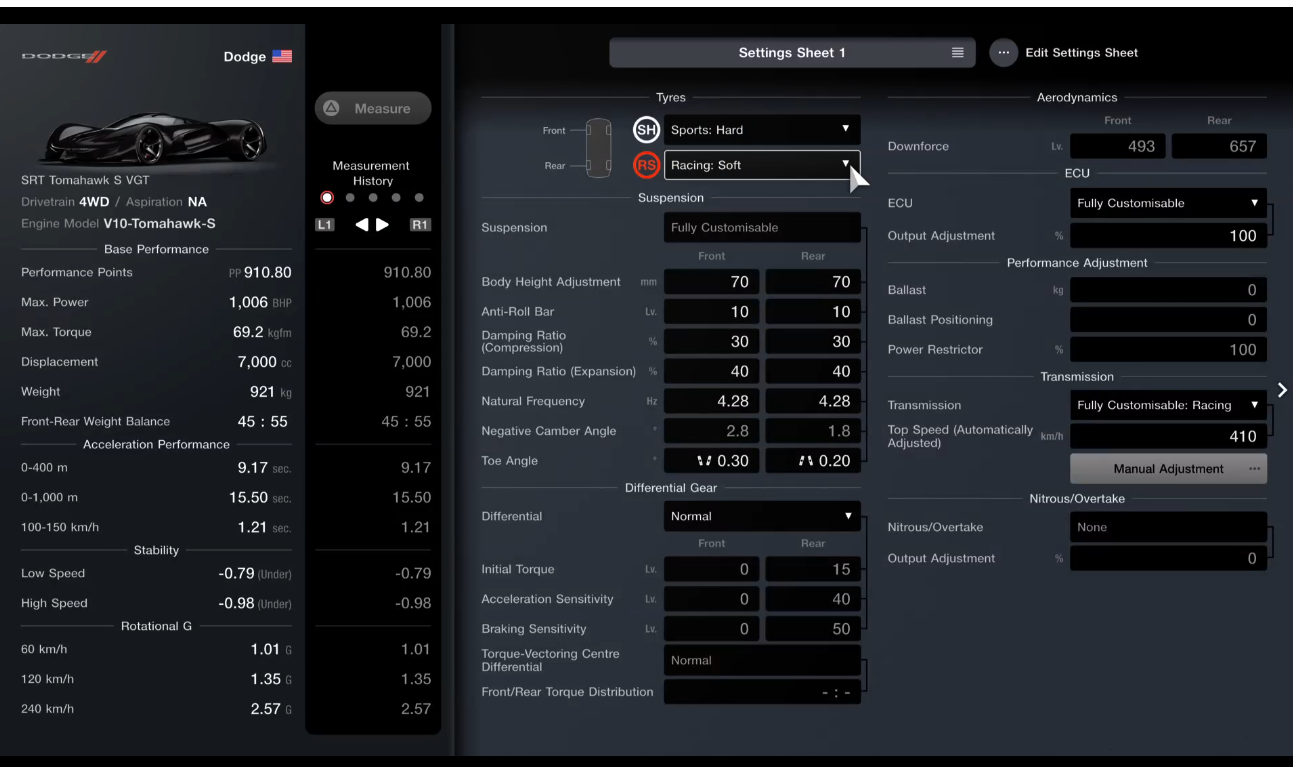Select the first measurement history dot
Image resolution: width=1293 pixels, height=767 pixels.
[x=326, y=198]
